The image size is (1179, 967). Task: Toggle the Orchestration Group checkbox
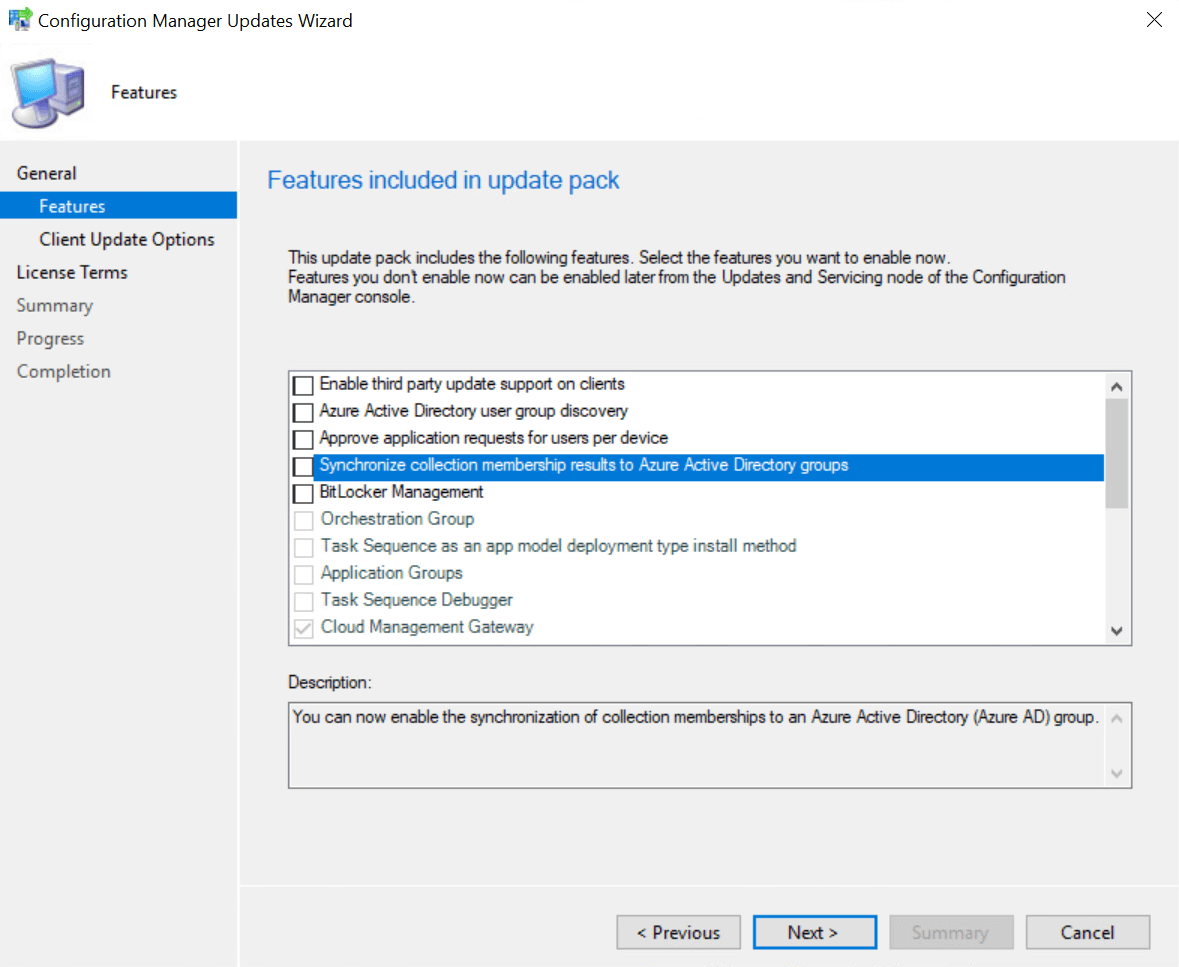pyautogui.click(x=304, y=520)
